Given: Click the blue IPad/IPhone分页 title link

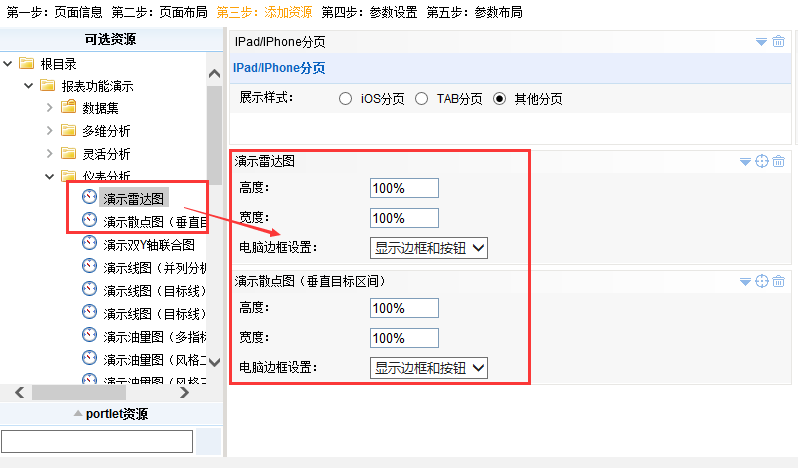Looking at the screenshot, I should [279, 68].
